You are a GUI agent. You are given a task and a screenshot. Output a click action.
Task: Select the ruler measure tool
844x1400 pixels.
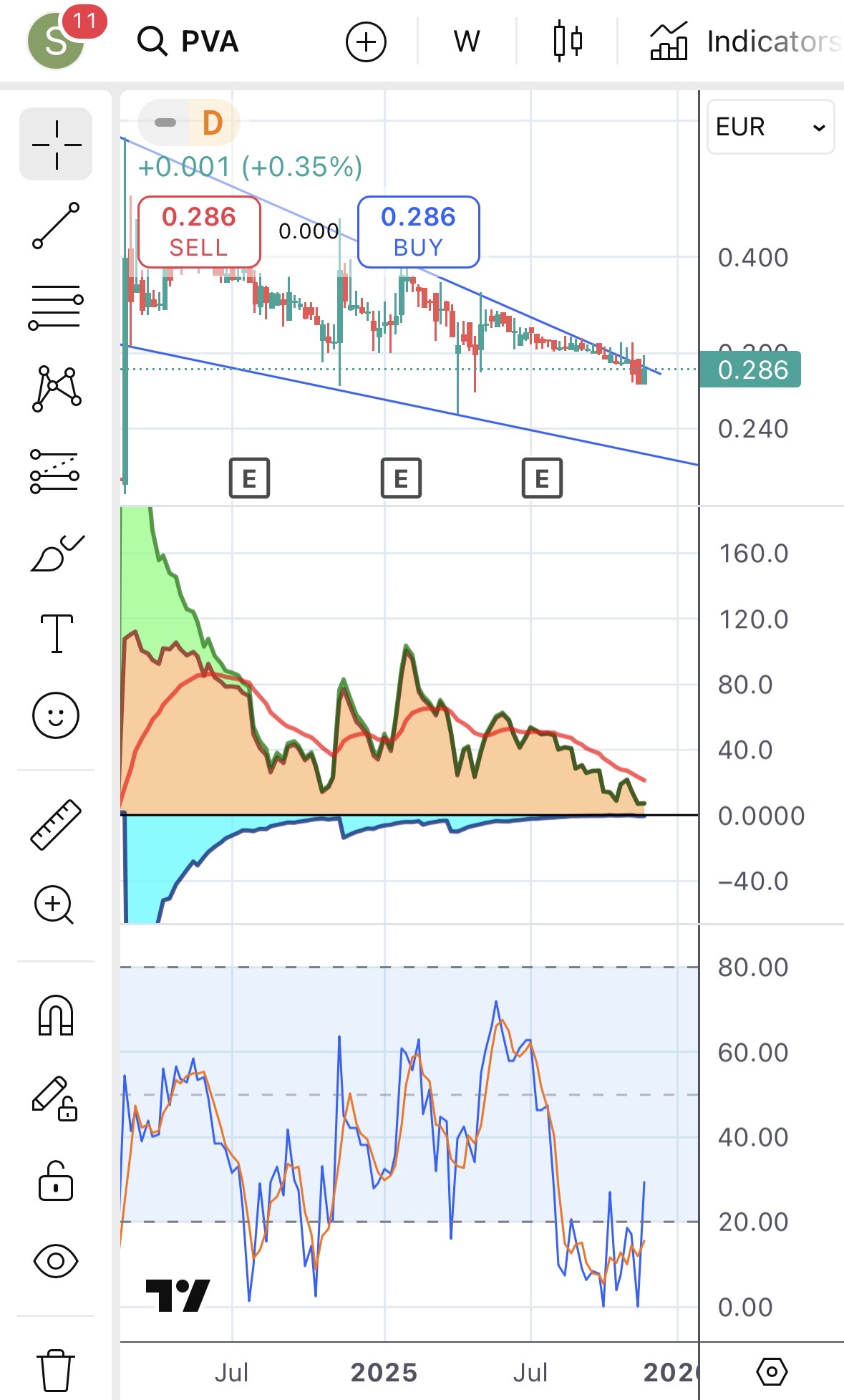point(56,824)
